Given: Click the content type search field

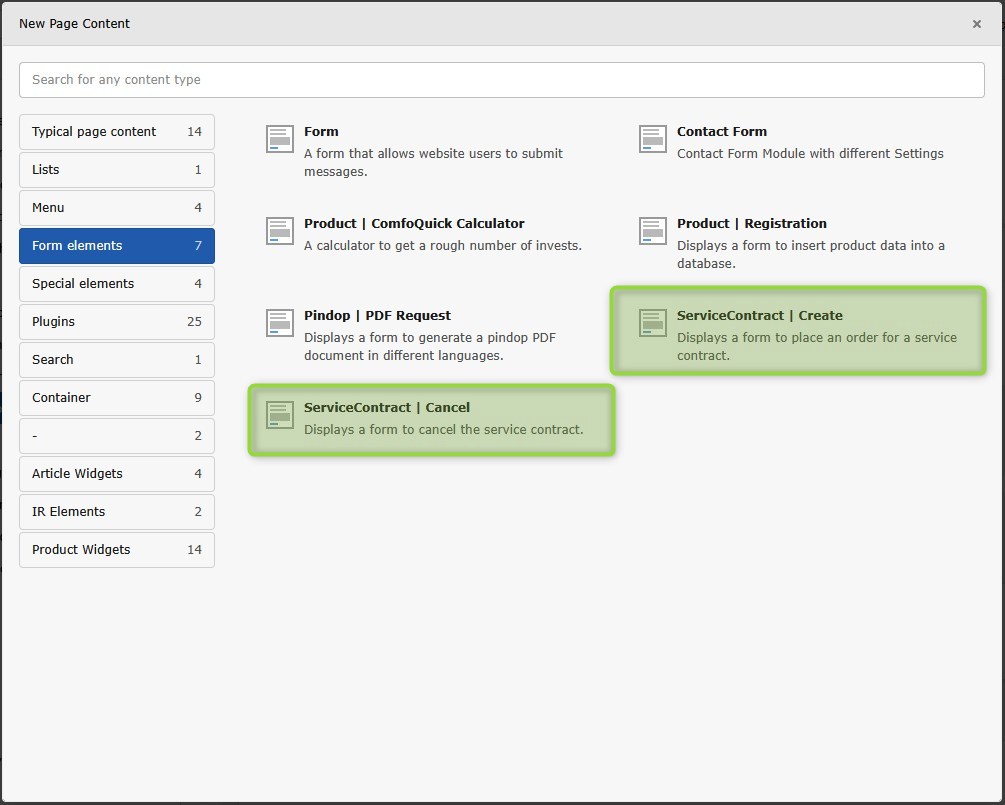Looking at the screenshot, I should 501,80.
